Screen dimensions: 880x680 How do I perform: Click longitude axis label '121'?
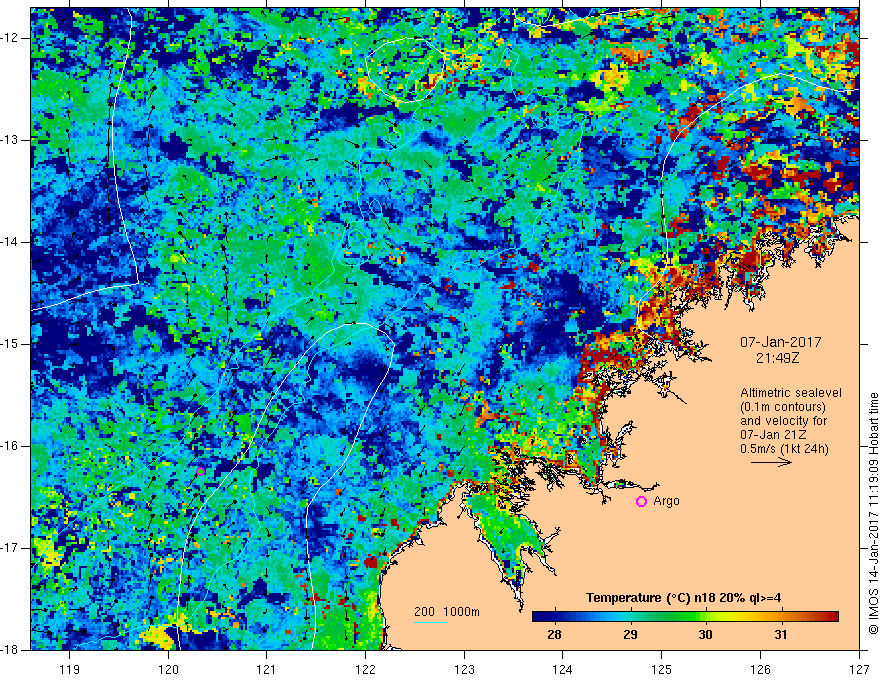[266, 669]
